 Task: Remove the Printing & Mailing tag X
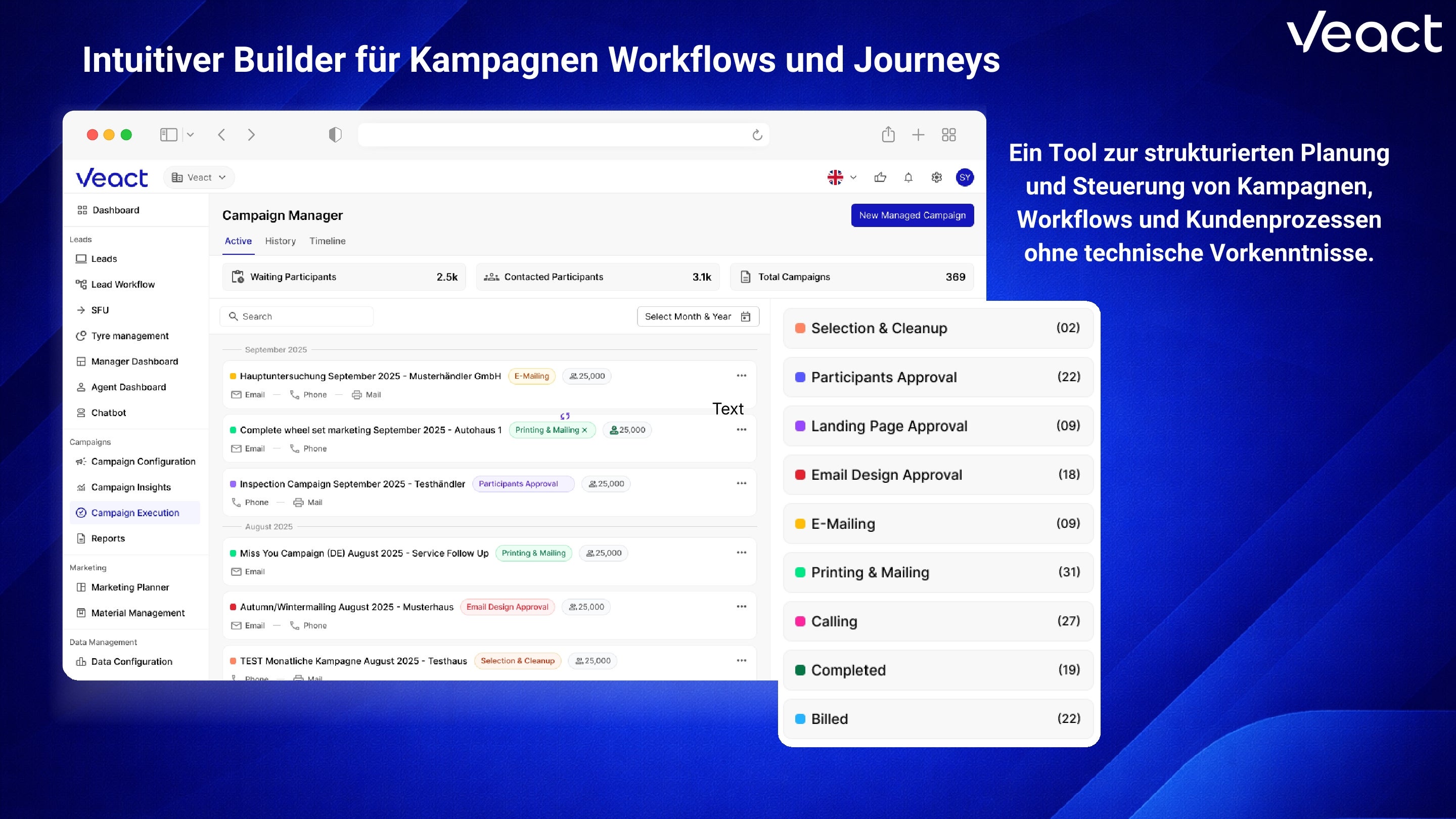click(x=584, y=430)
